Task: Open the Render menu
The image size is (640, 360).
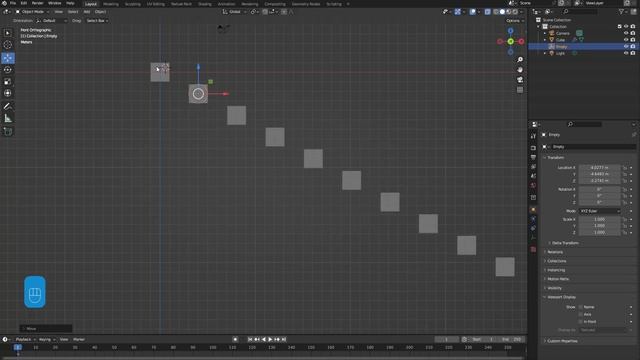Action: click(38, 3)
